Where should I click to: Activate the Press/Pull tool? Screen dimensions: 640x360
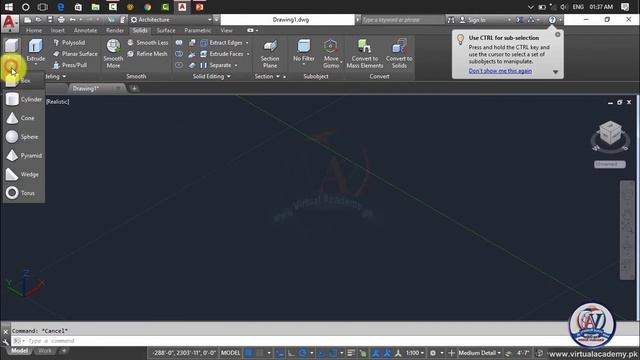coord(70,65)
